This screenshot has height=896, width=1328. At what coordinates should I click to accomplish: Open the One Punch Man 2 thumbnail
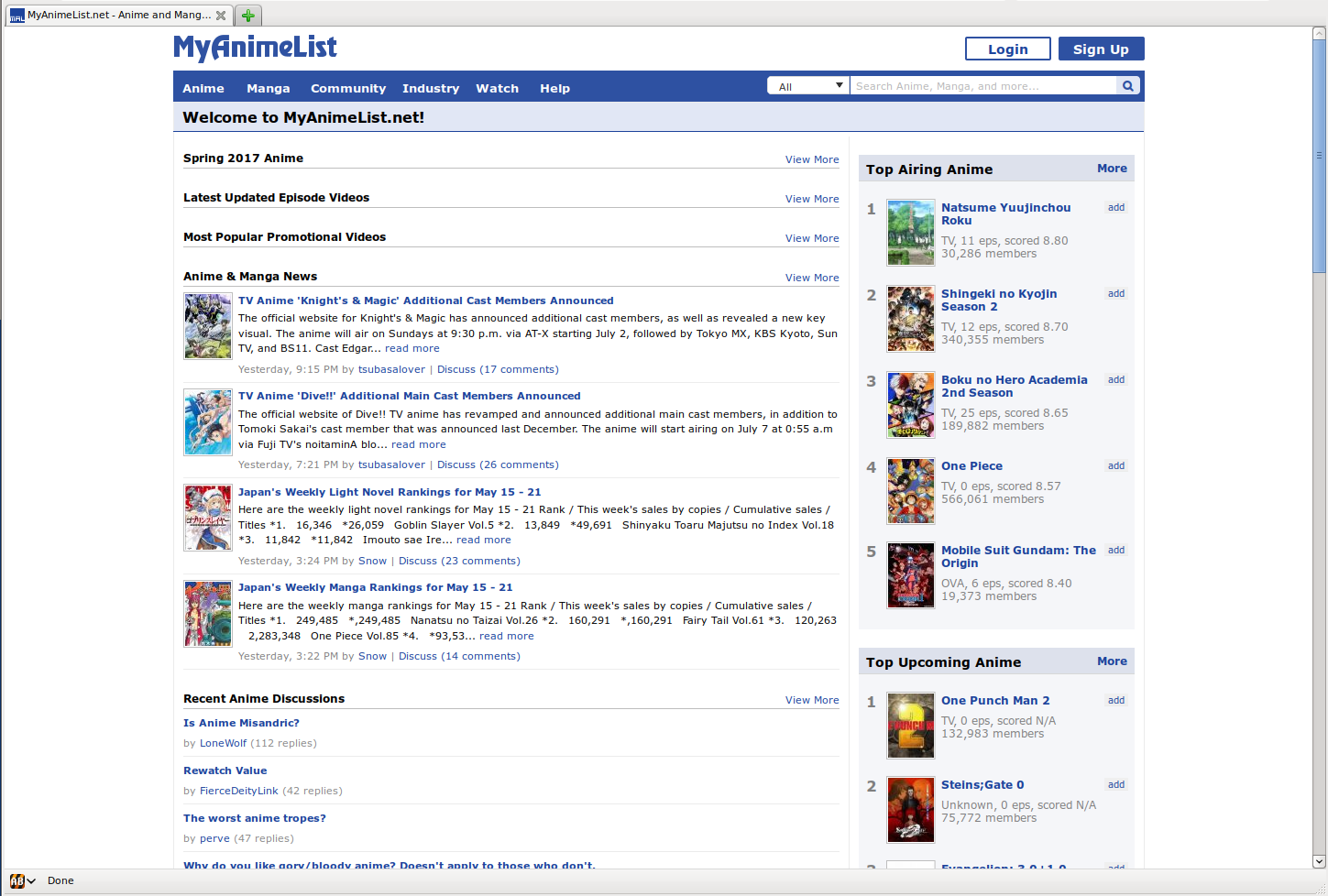pyautogui.click(x=910, y=726)
